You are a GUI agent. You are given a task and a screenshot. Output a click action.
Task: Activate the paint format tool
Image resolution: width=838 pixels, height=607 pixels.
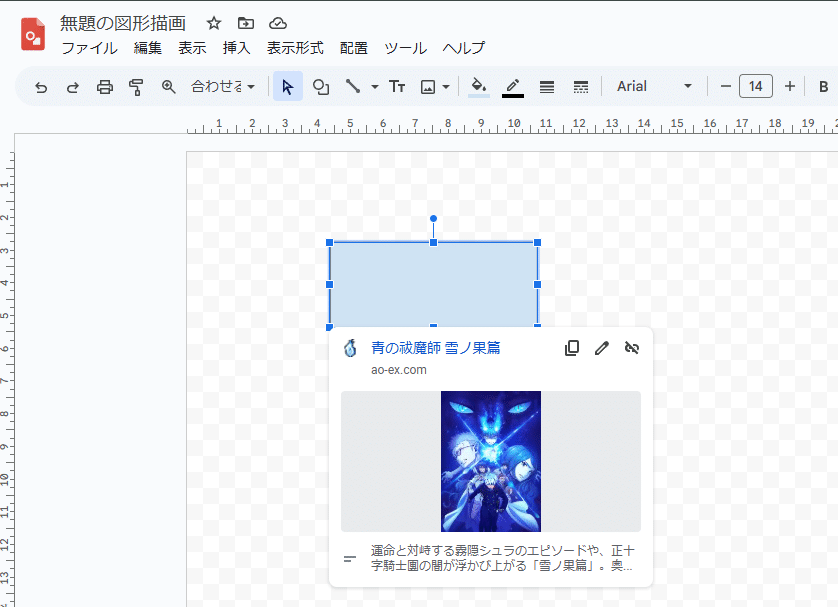(x=136, y=87)
